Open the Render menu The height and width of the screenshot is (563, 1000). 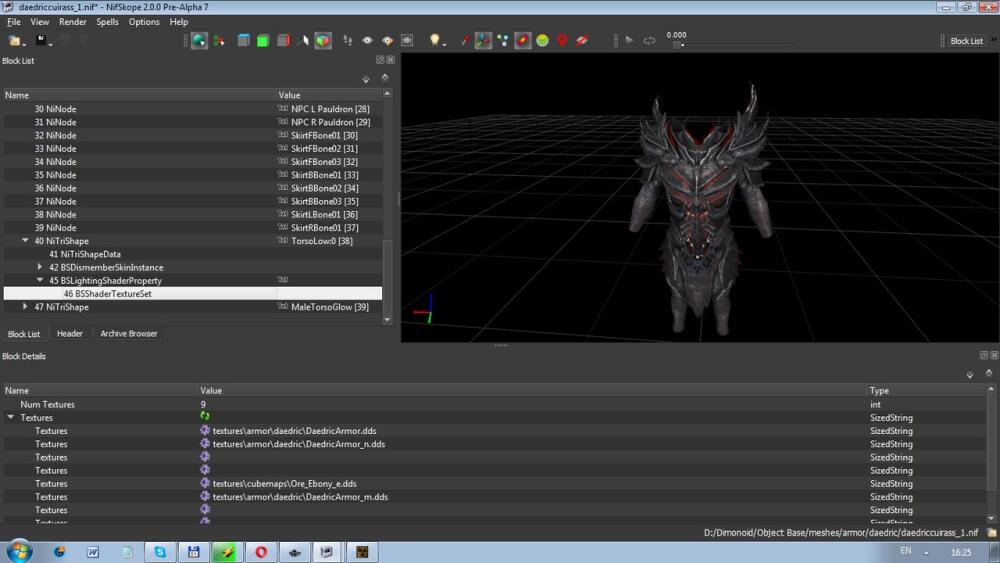point(73,22)
